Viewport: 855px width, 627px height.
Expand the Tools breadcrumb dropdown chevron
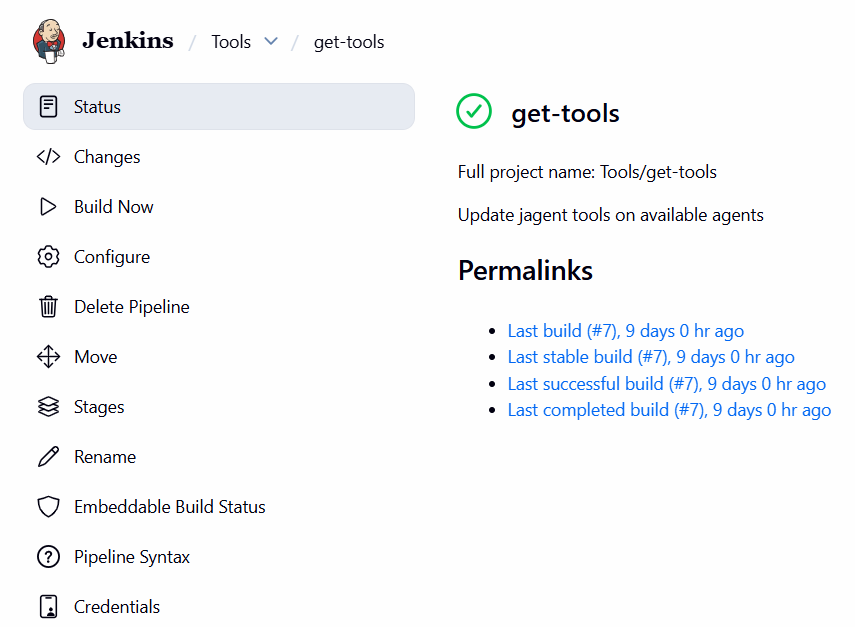point(270,42)
